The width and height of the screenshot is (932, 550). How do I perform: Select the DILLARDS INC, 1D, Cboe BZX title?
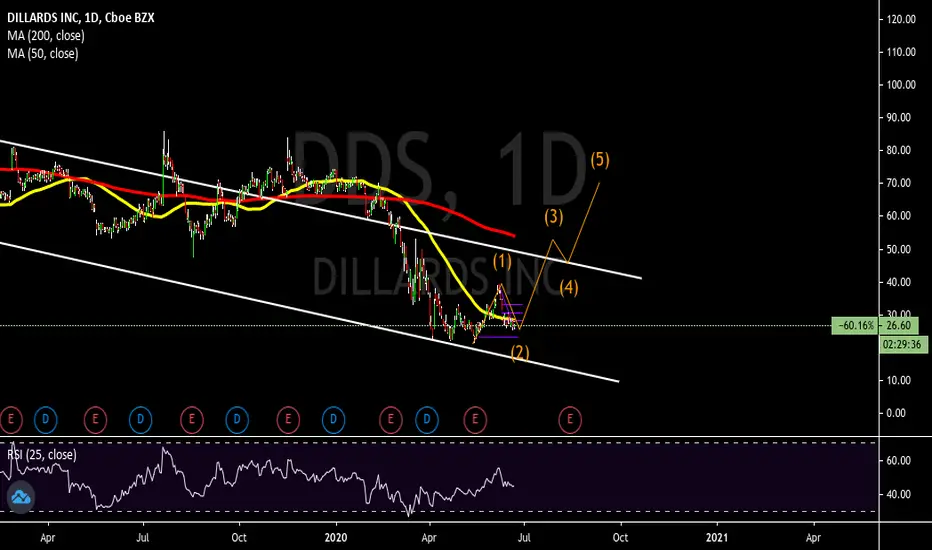[81, 18]
